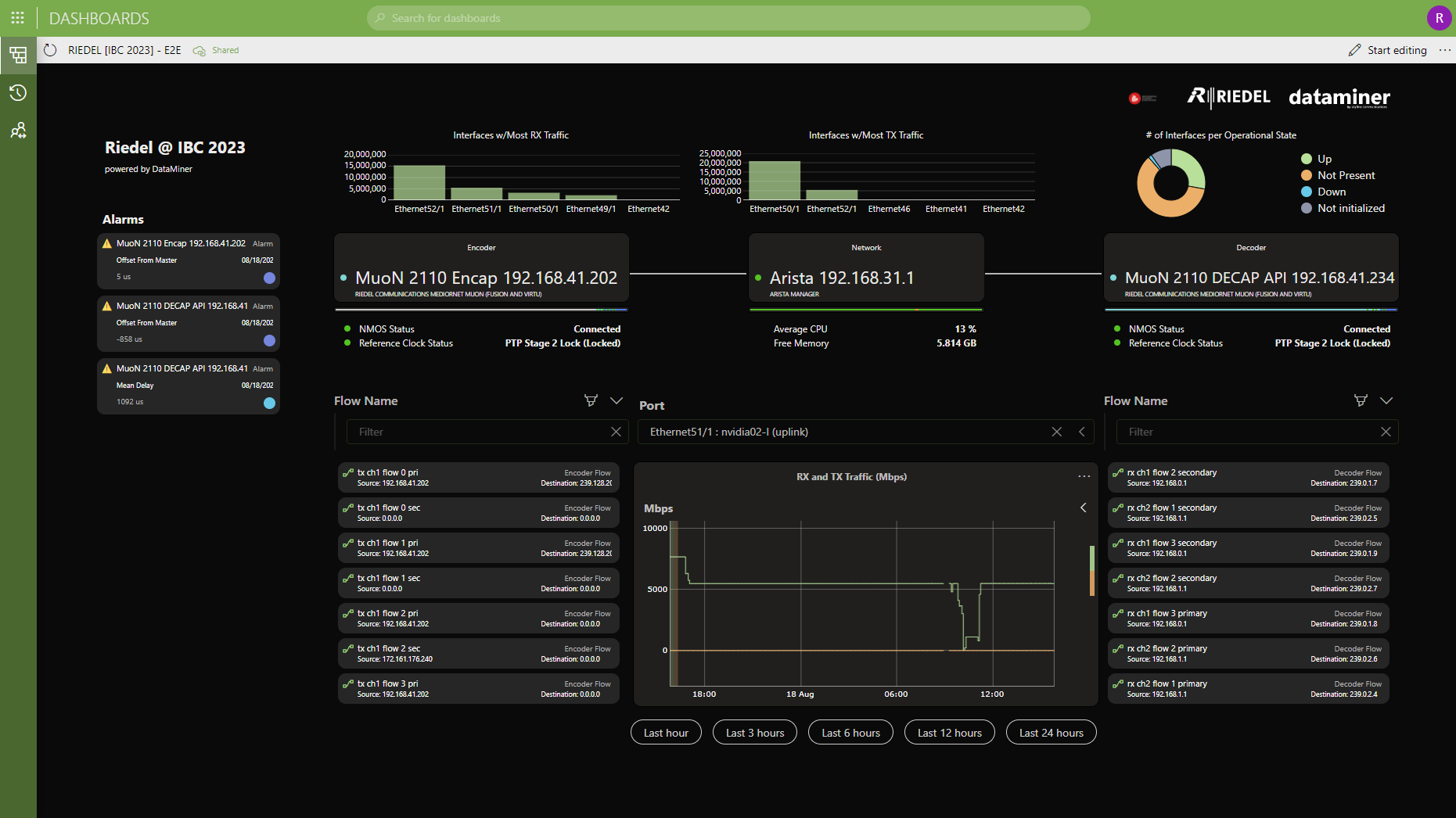Select tx ch1 flow 1 sec flow
1456x818 pixels.
(x=479, y=583)
